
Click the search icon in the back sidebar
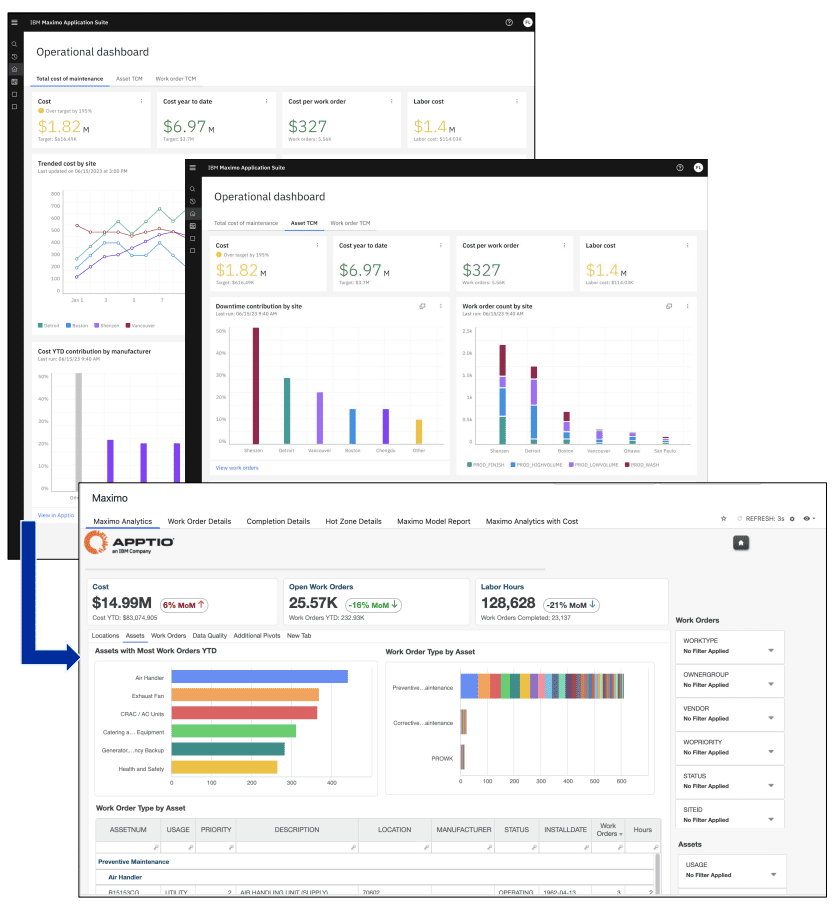(14, 44)
